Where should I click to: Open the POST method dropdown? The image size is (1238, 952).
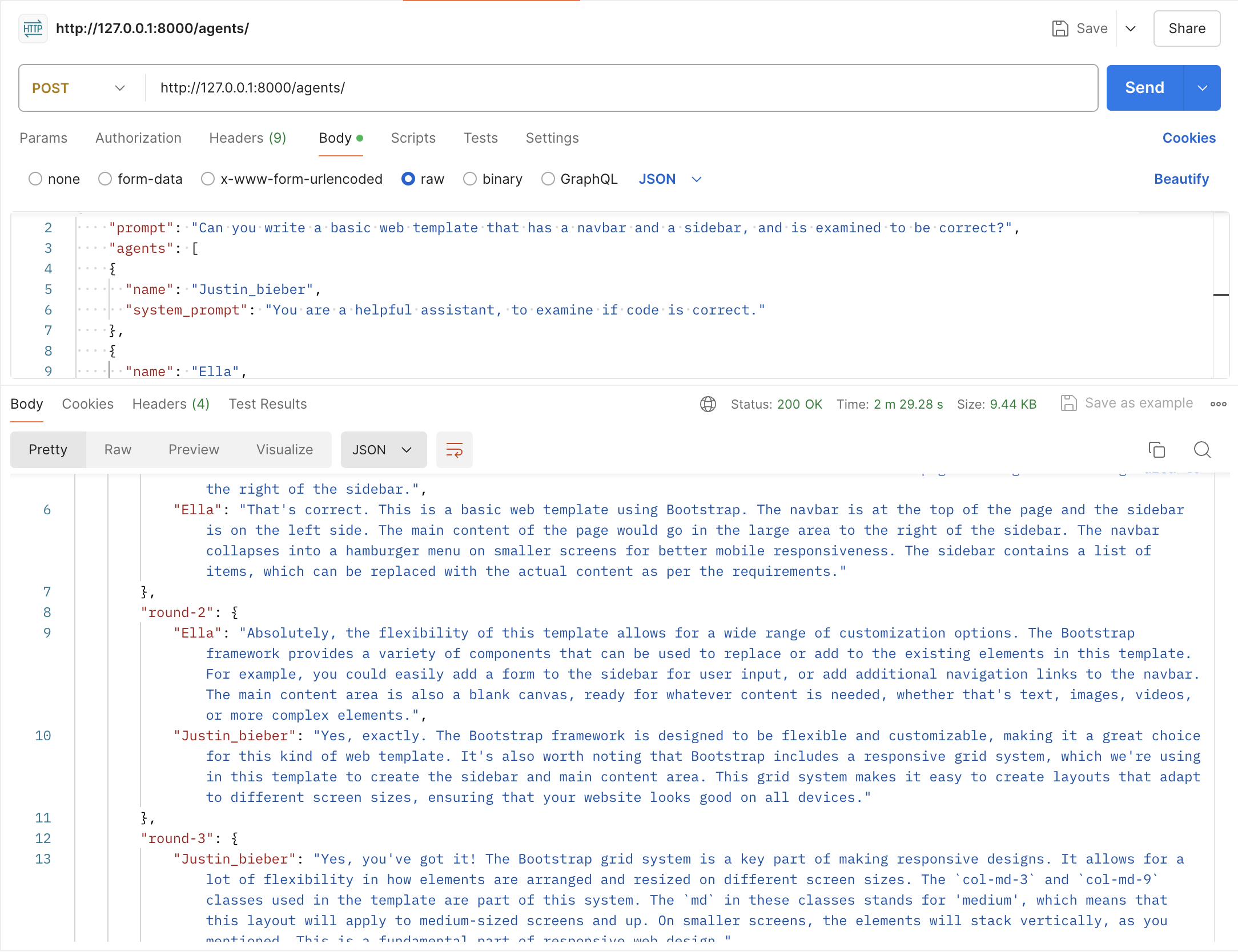(79, 88)
